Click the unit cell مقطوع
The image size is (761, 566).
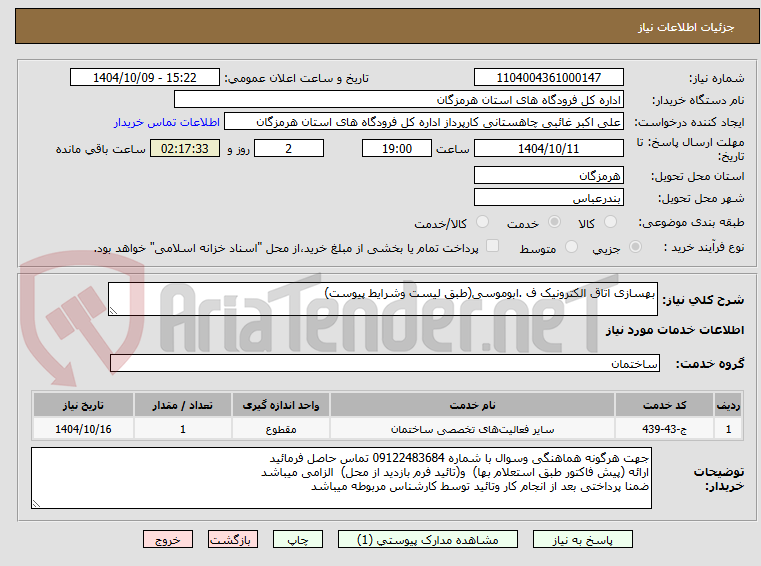coord(281,429)
